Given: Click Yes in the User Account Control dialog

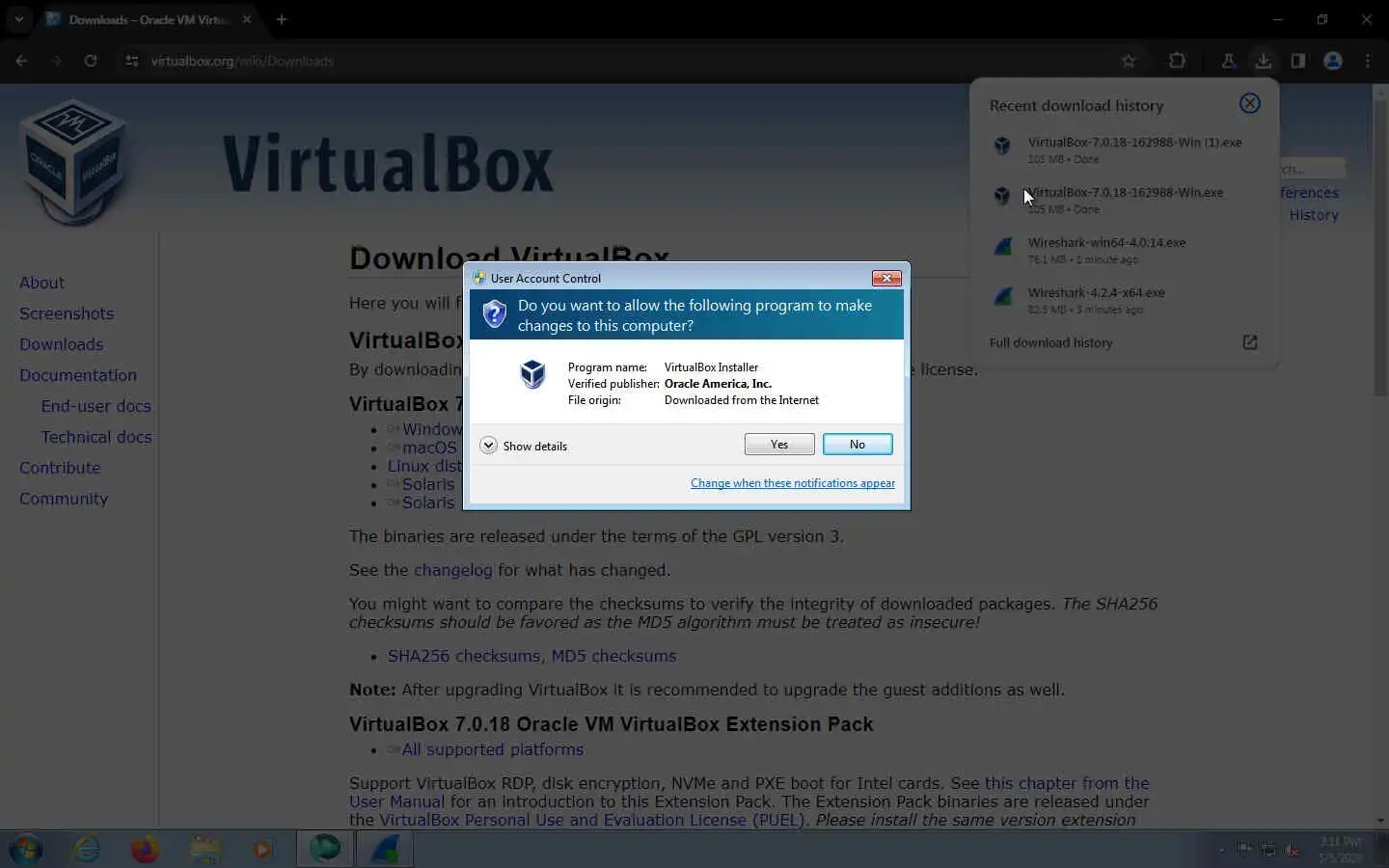Looking at the screenshot, I should (779, 444).
